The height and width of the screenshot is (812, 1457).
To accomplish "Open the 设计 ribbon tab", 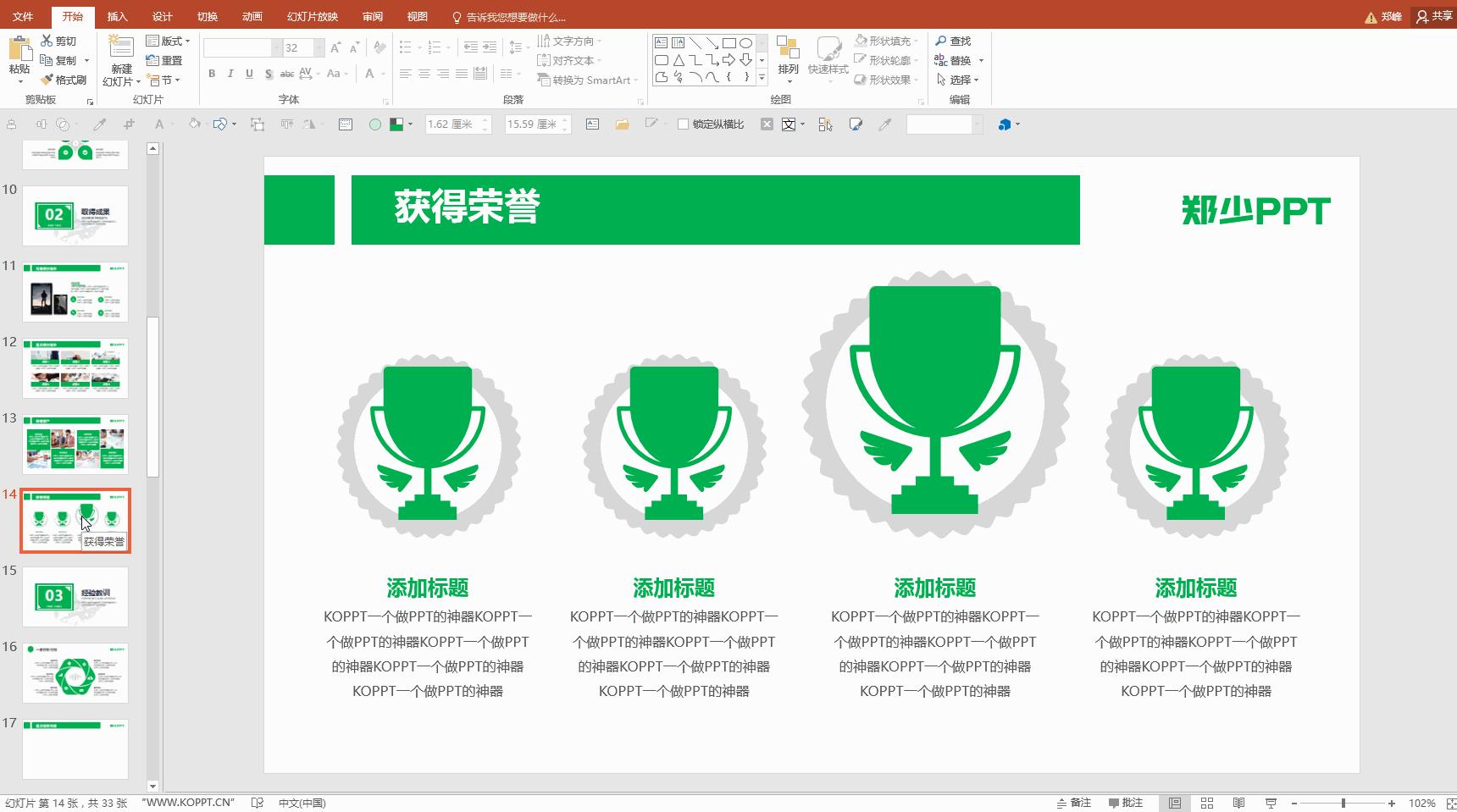I will coord(162,15).
